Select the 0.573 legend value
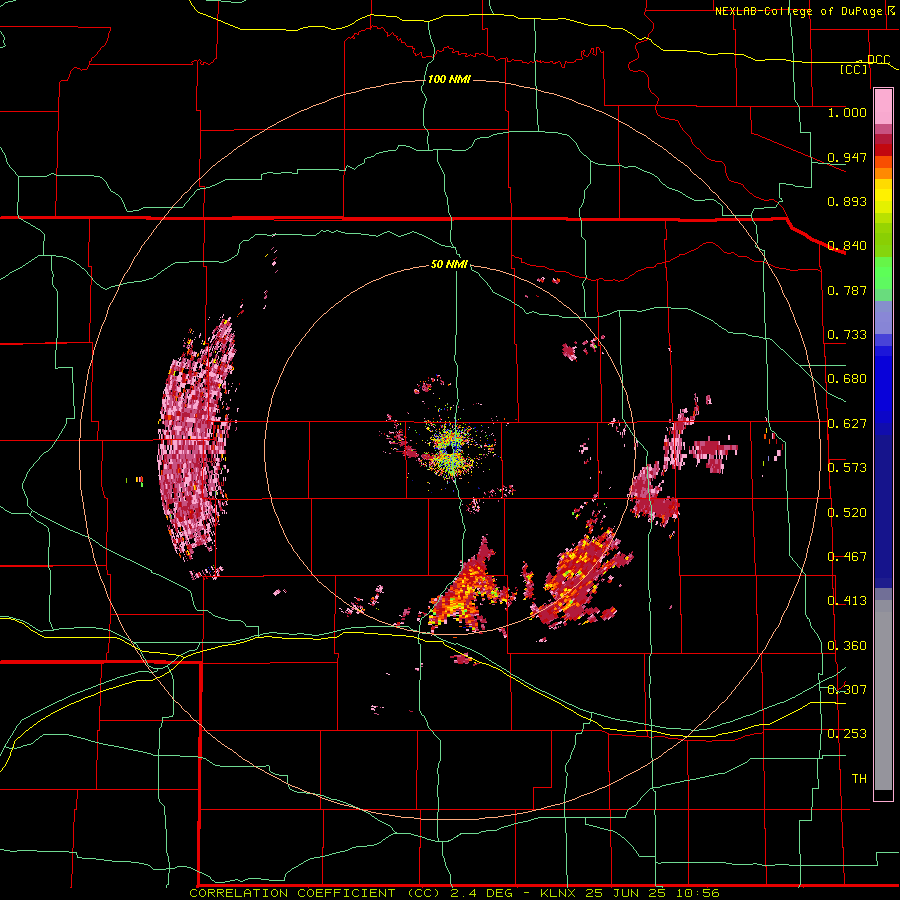The height and width of the screenshot is (900, 900). (x=847, y=468)
